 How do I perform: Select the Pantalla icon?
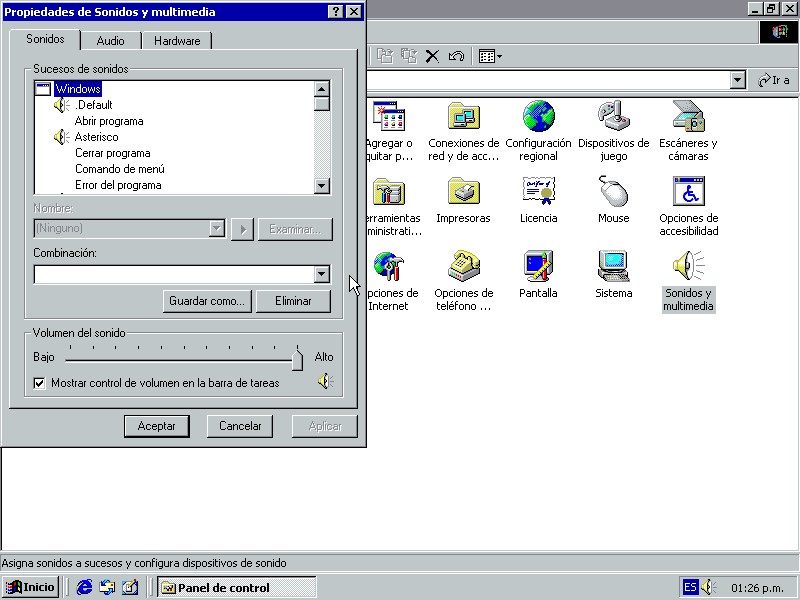pyautogui.click(x=538, y=266)
